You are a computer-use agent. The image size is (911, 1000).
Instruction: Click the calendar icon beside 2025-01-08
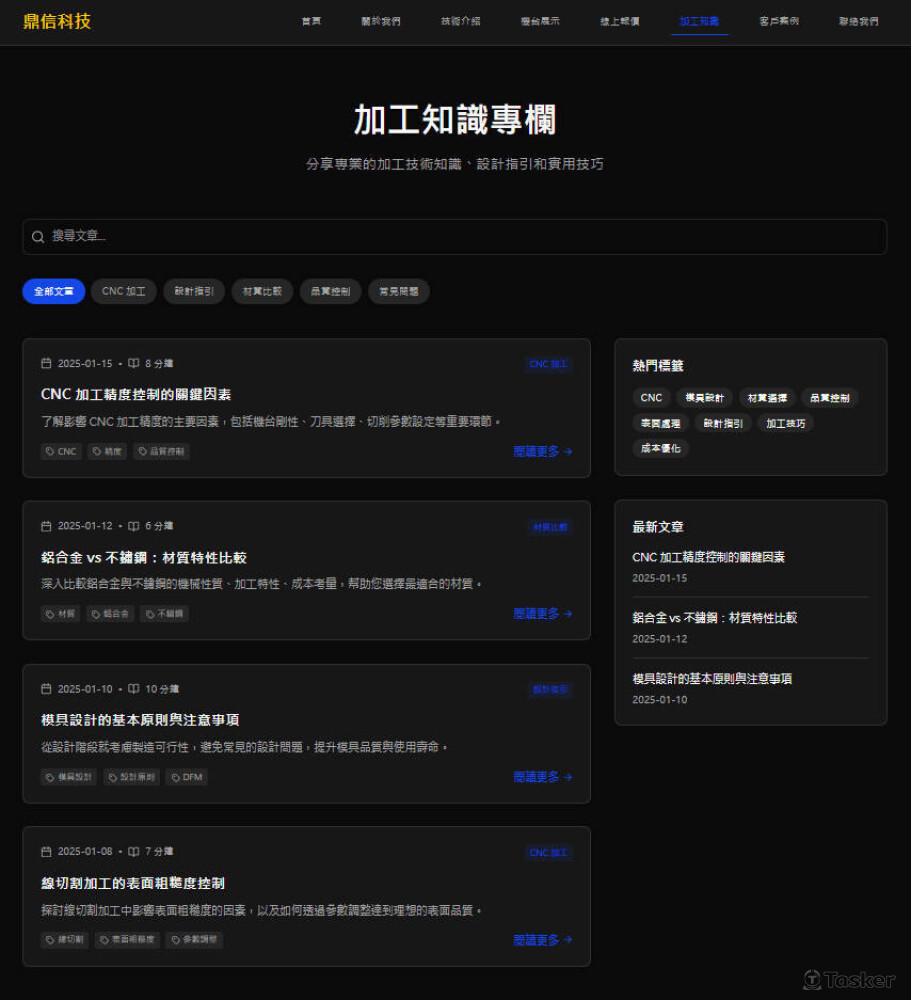point(46,852)
